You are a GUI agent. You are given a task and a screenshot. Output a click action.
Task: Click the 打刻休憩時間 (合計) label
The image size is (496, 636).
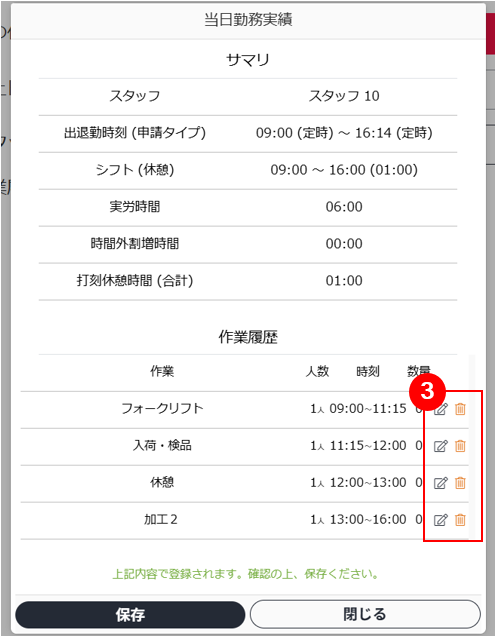click(135, 281)
